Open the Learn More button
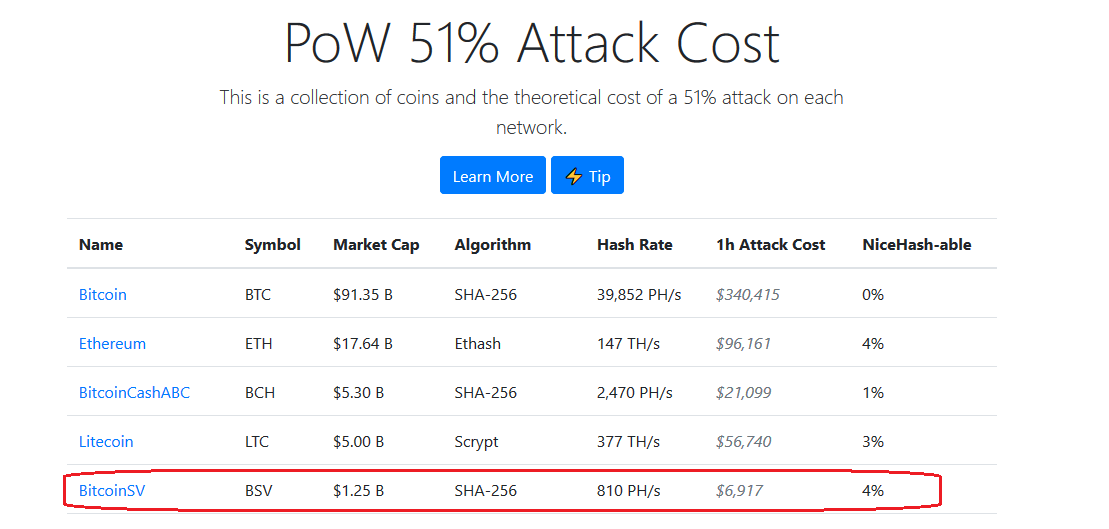The image size is (1109, 529). click(x=493, y=176)
